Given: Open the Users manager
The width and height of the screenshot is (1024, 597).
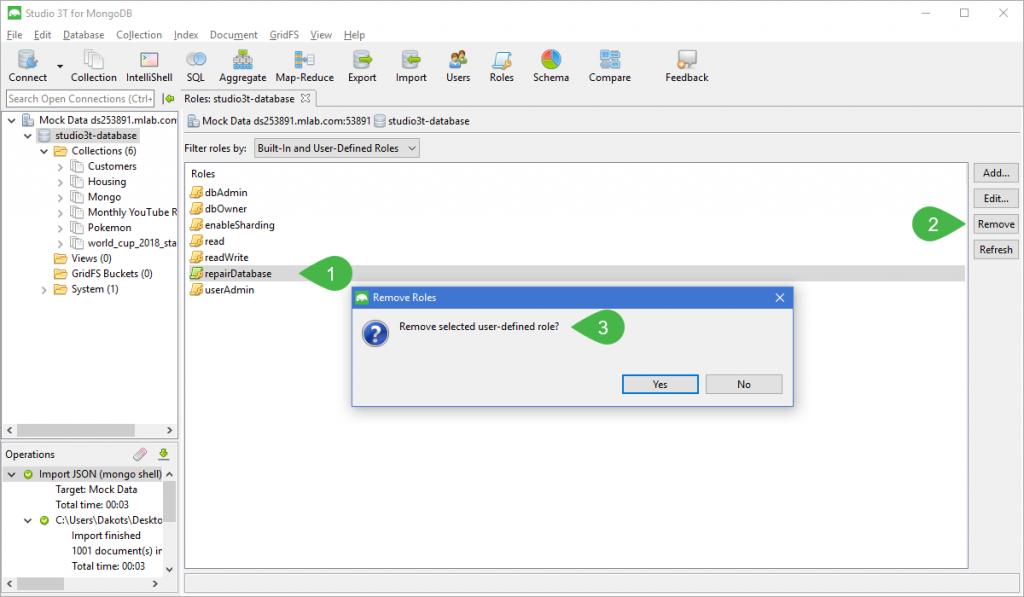Looking at the screenshot, I should pyautogui.click(x=458, y=67).
